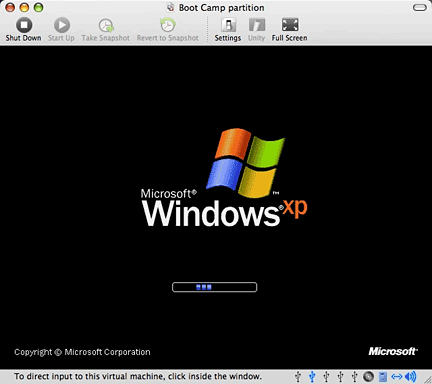Click the CD/DVD drive status icon
432x384 pixels.
click(x=368, y=377)
